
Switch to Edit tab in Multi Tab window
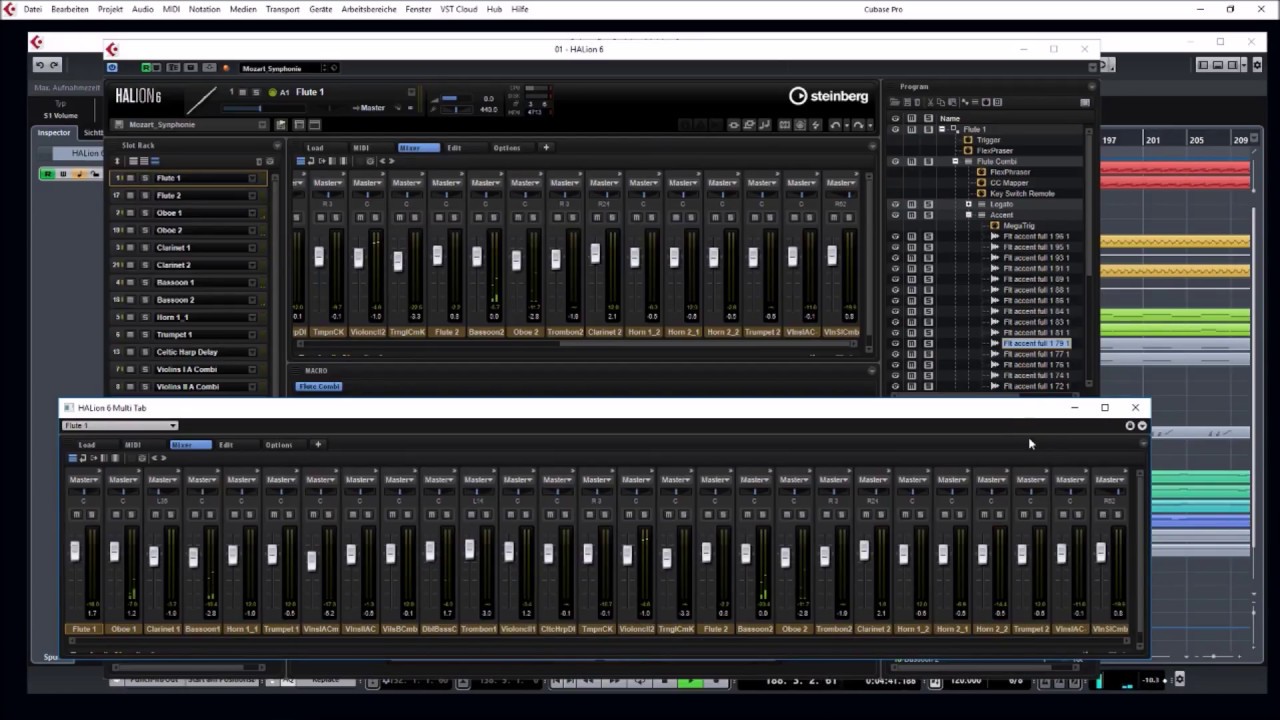point(226,445)
